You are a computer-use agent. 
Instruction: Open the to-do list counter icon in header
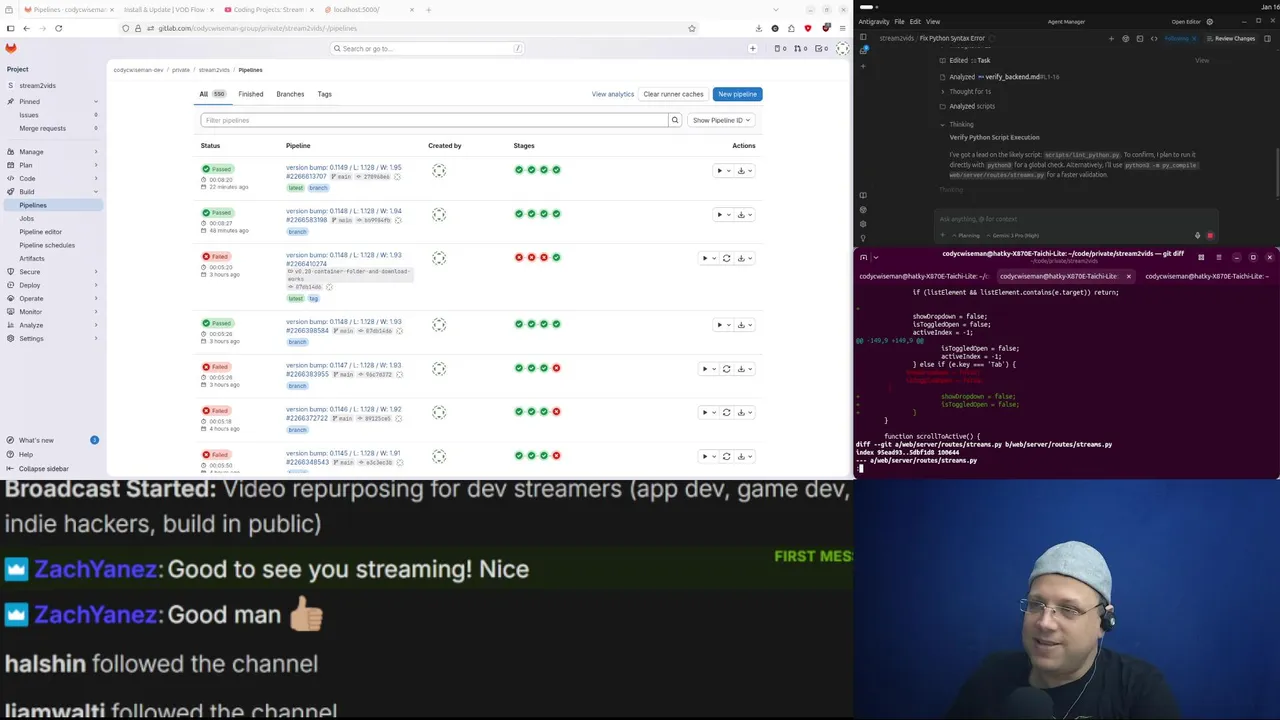click(823, 48)
